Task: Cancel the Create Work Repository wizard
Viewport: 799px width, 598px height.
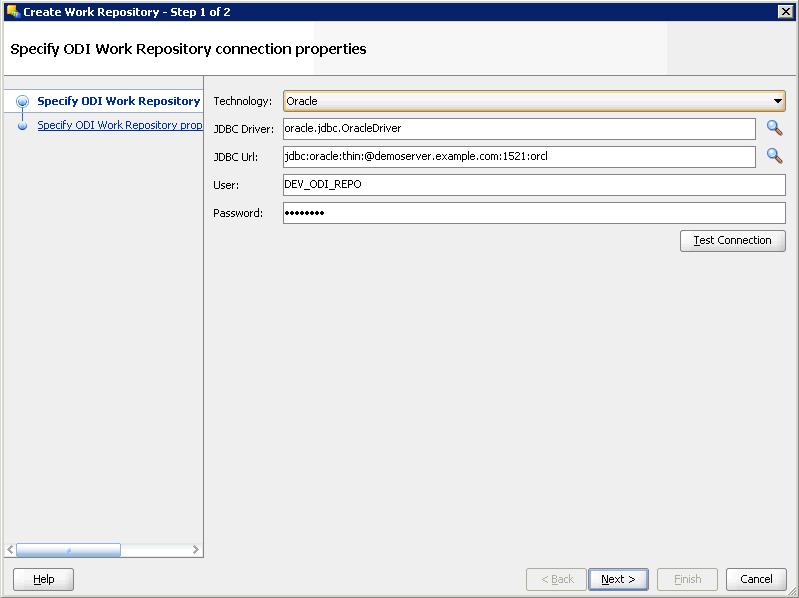Action: click(x=756, y=579)
